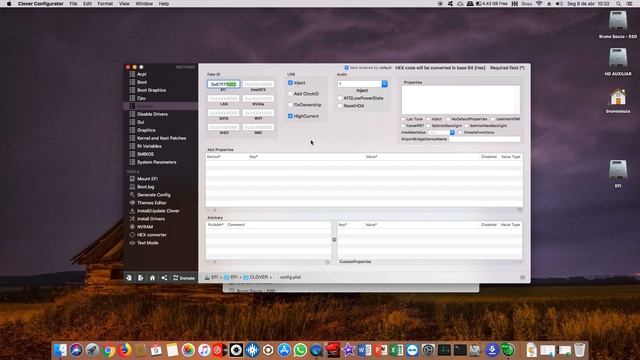Open Kernel and Kext Patches section
The image size is (640, 360).
click(161, 138)
